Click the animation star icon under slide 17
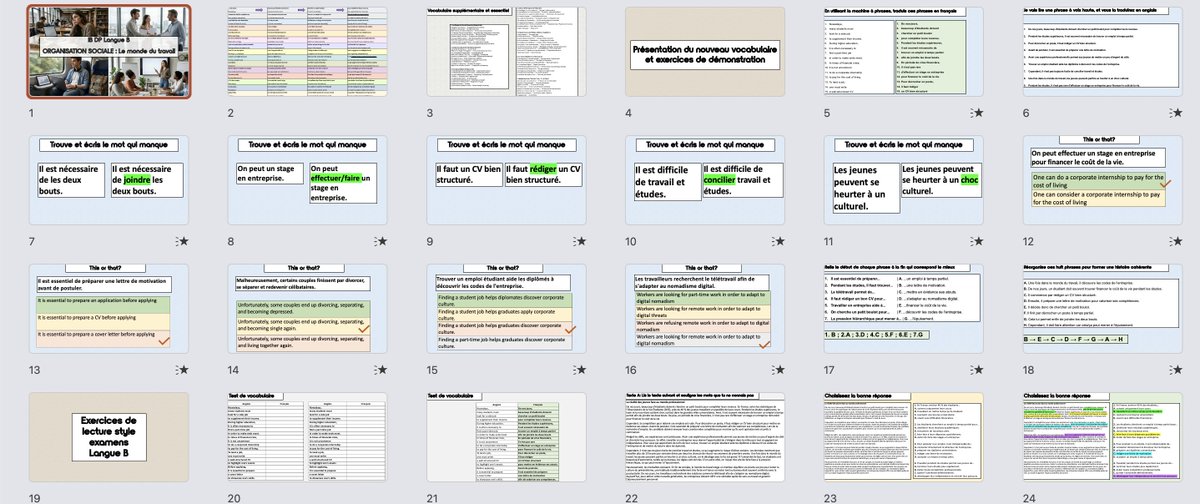 pos(980,369)
